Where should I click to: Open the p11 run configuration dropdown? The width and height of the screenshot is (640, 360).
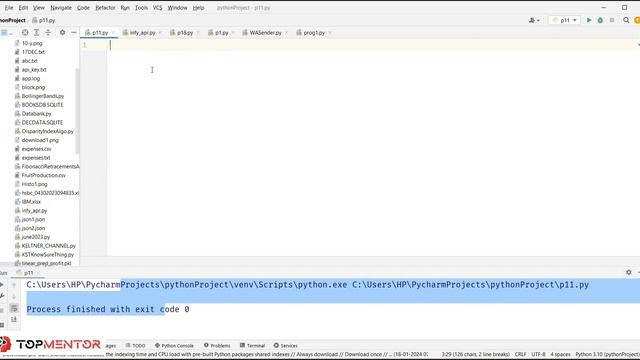[x=564, y=20]
